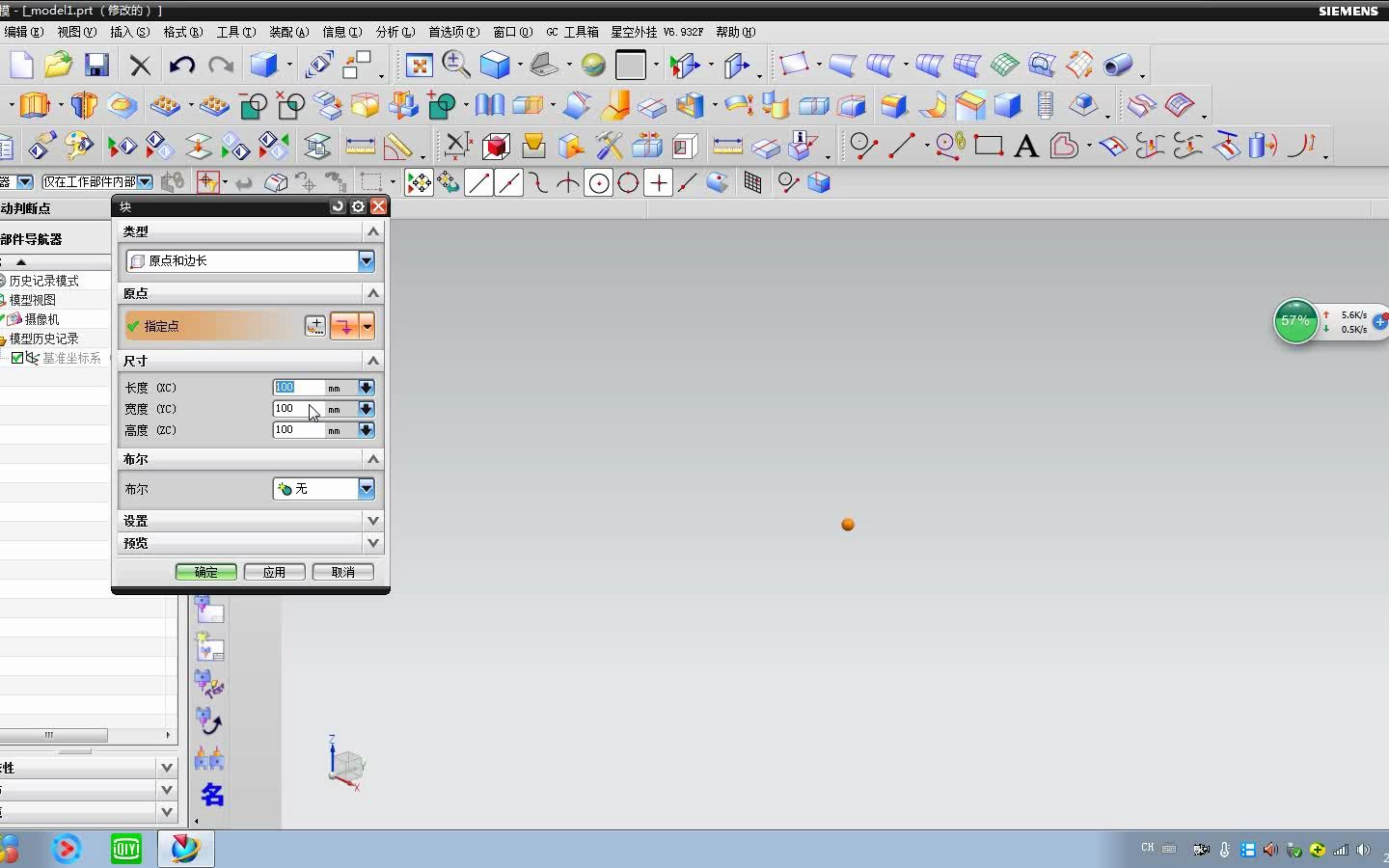
Task: Click the Extrude feature icon
Action: tap(35, 104)
